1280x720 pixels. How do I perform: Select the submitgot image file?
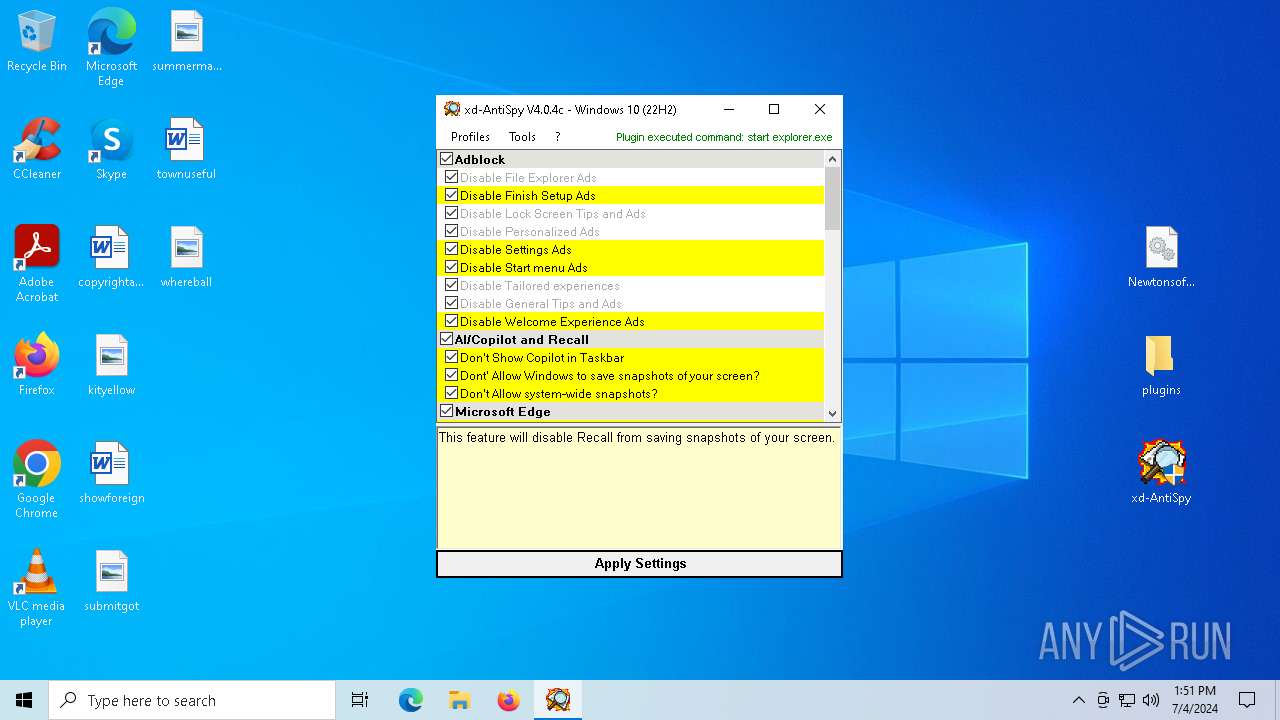[111, 581]
